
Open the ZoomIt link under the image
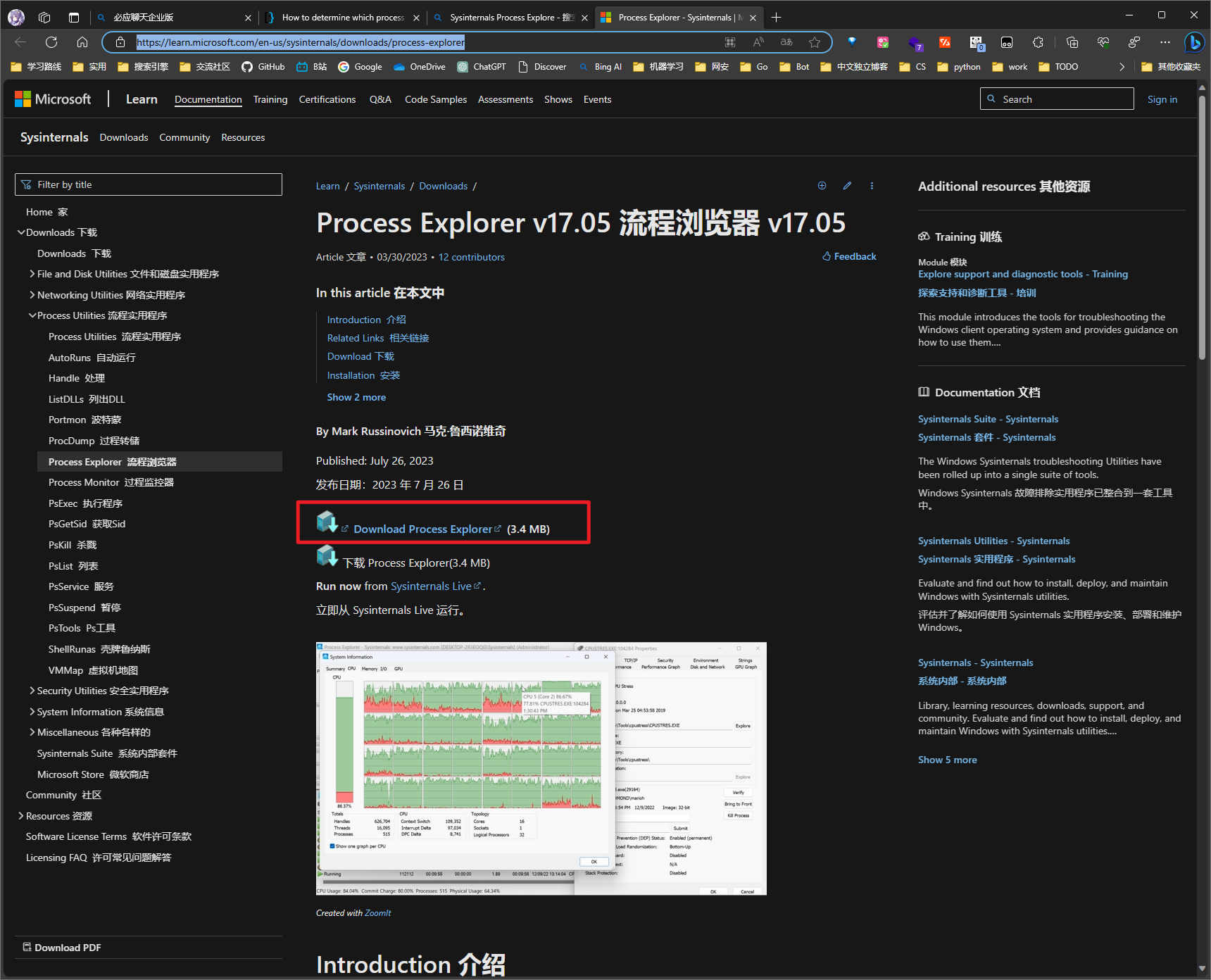pyautogui.click(x=377, y=913)
